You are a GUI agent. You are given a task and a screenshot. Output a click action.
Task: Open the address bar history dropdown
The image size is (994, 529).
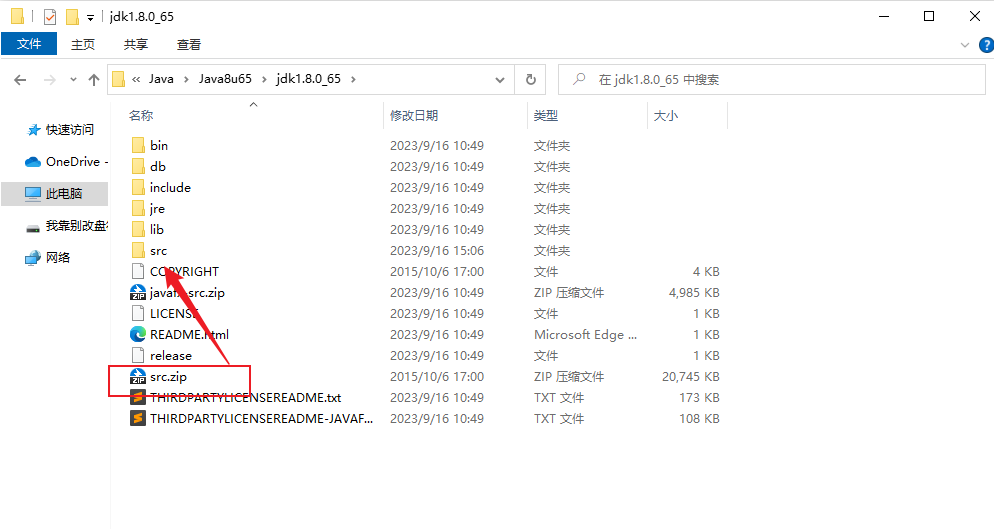[500, 79]
